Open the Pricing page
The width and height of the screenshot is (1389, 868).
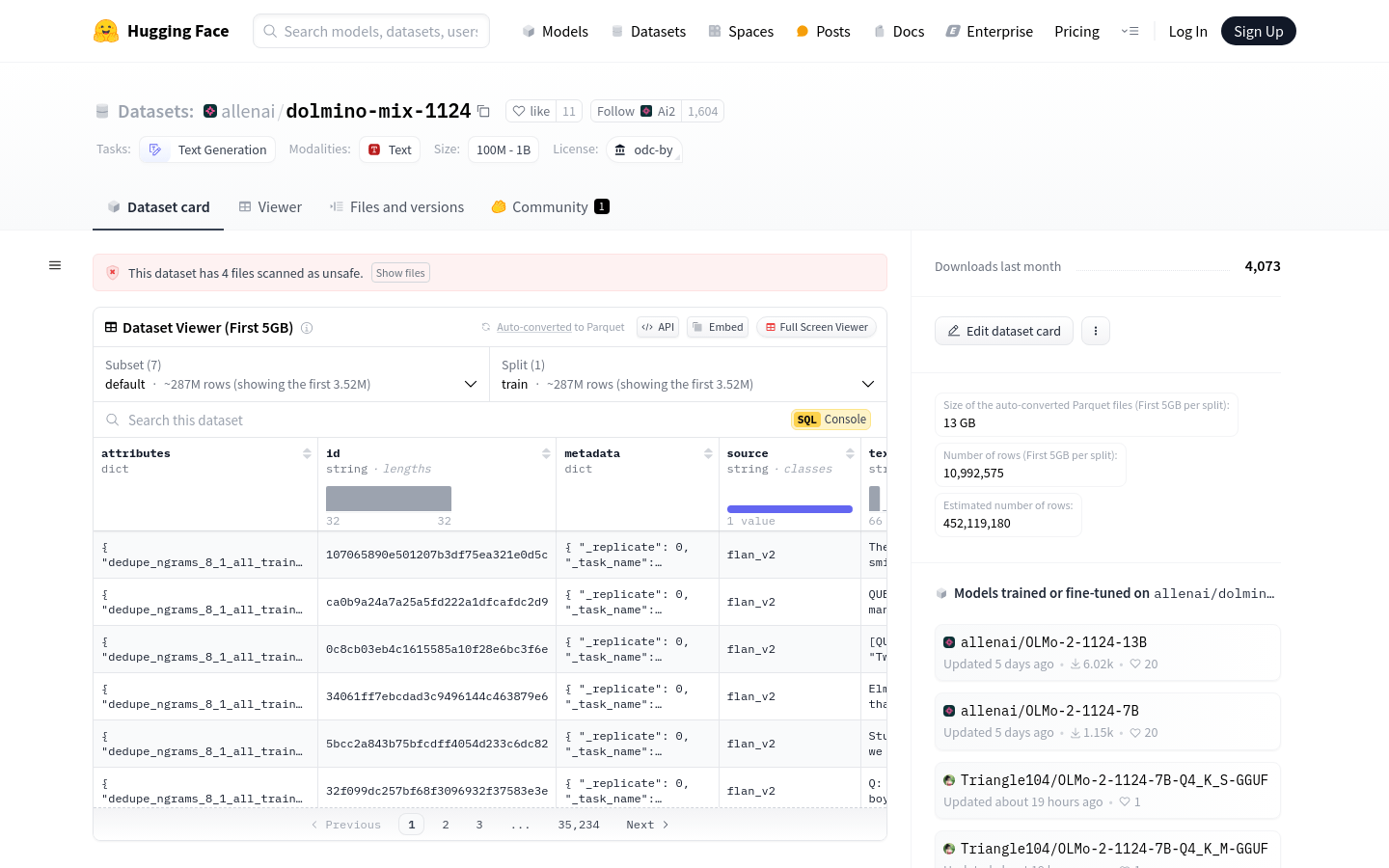click(x=1076, y=31)
